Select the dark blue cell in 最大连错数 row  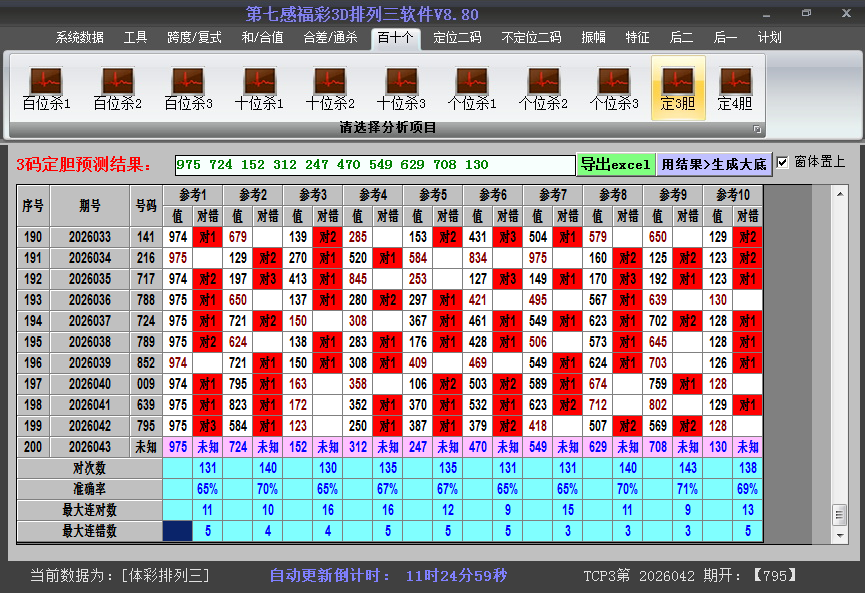tap(178, 532)
